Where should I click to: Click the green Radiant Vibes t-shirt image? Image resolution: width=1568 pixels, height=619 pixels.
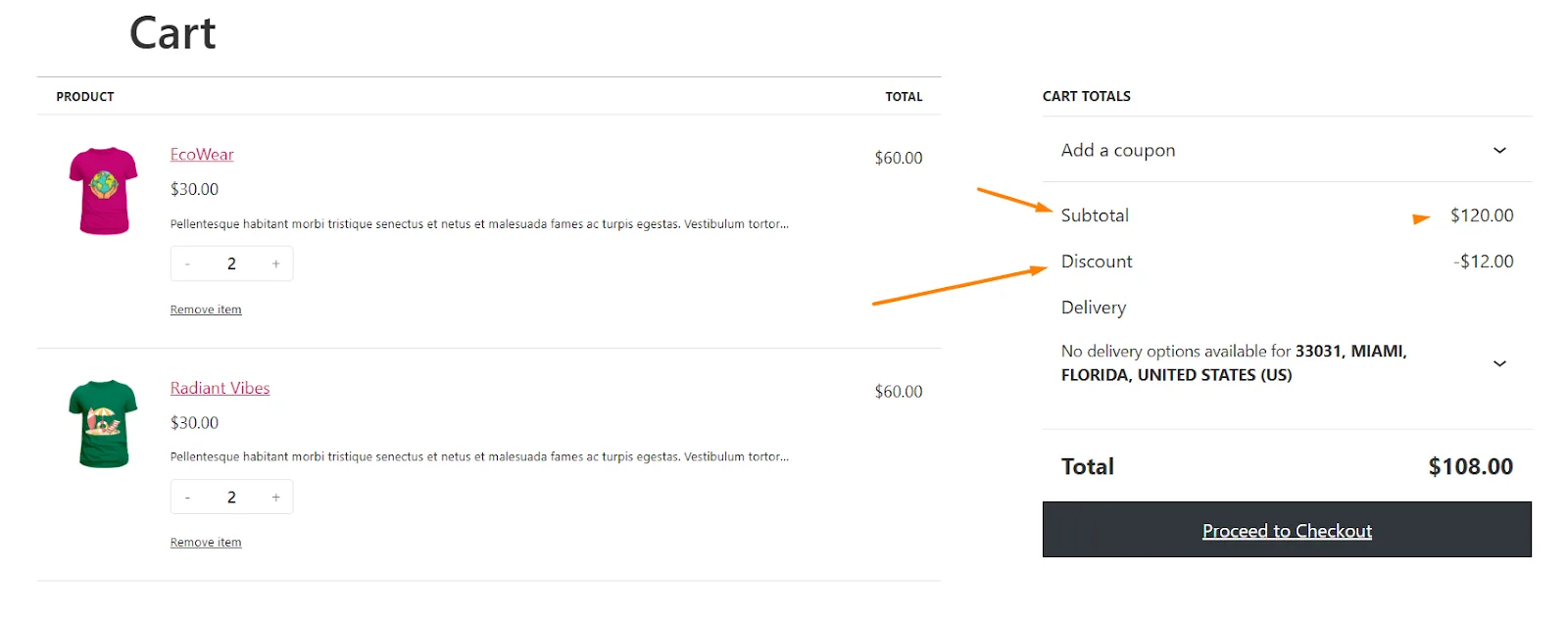[103, 424]
